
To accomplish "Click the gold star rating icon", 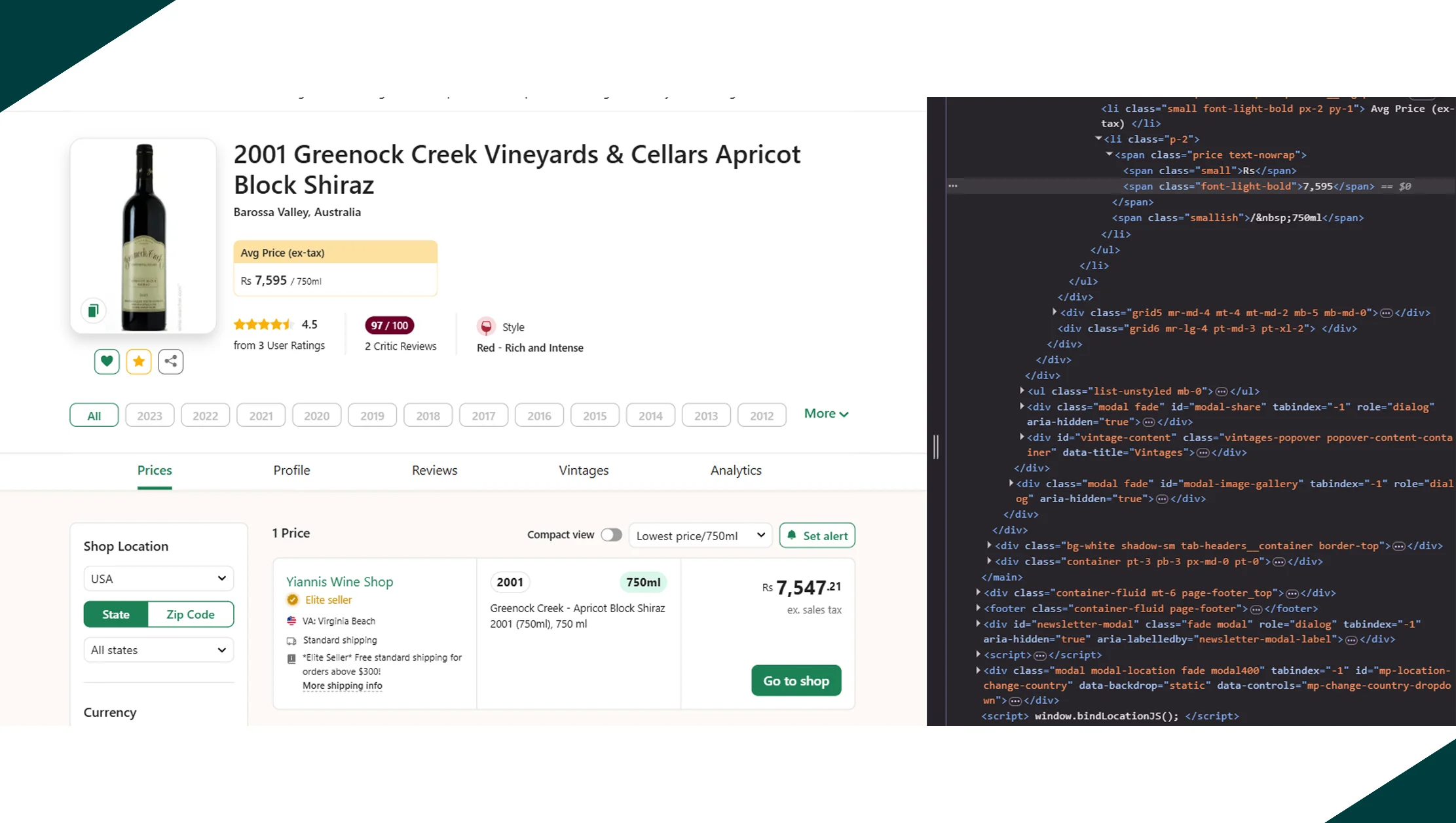I will click(x=139, y=361).
